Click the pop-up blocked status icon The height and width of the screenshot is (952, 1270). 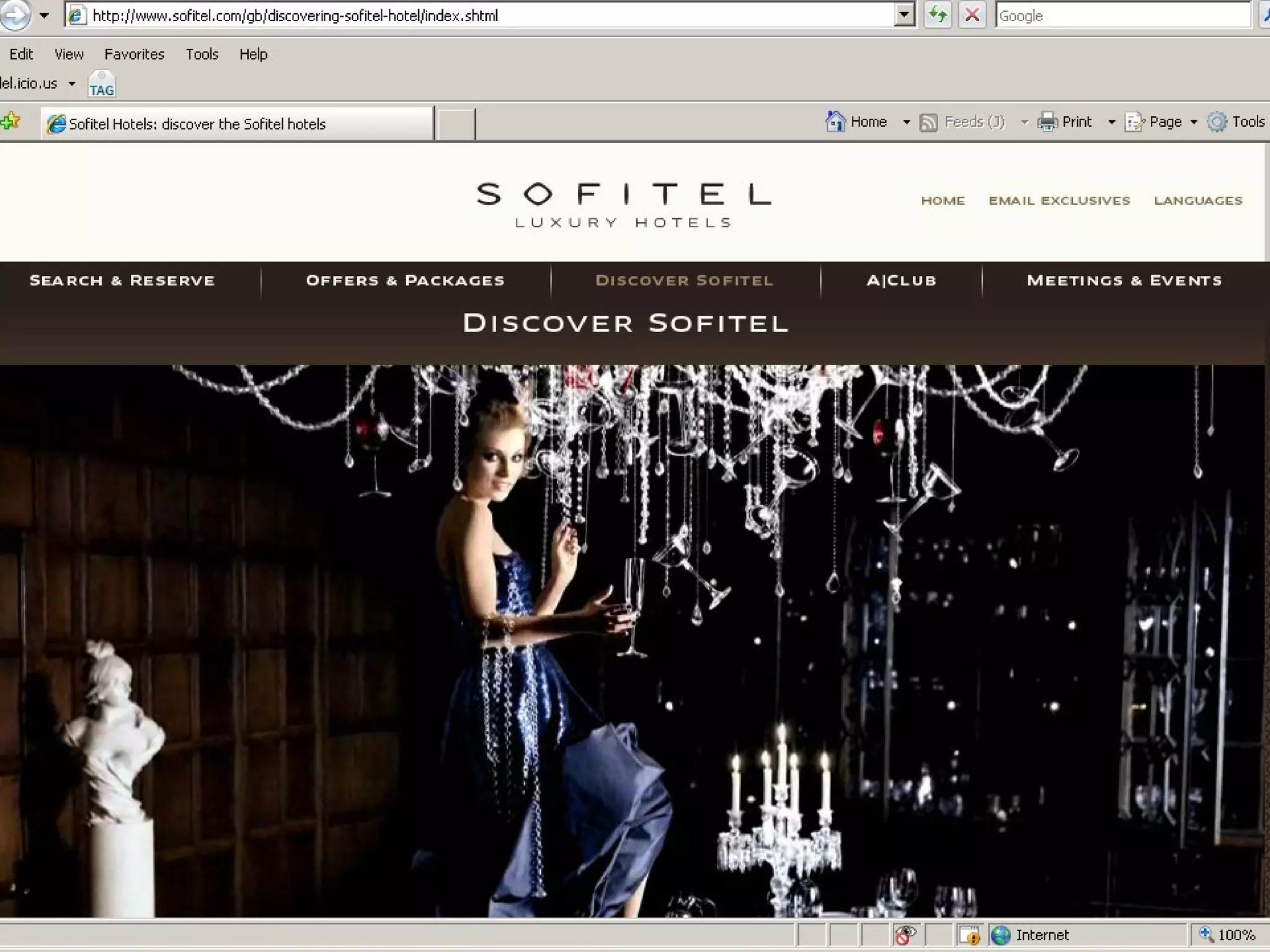coord(969,935)
